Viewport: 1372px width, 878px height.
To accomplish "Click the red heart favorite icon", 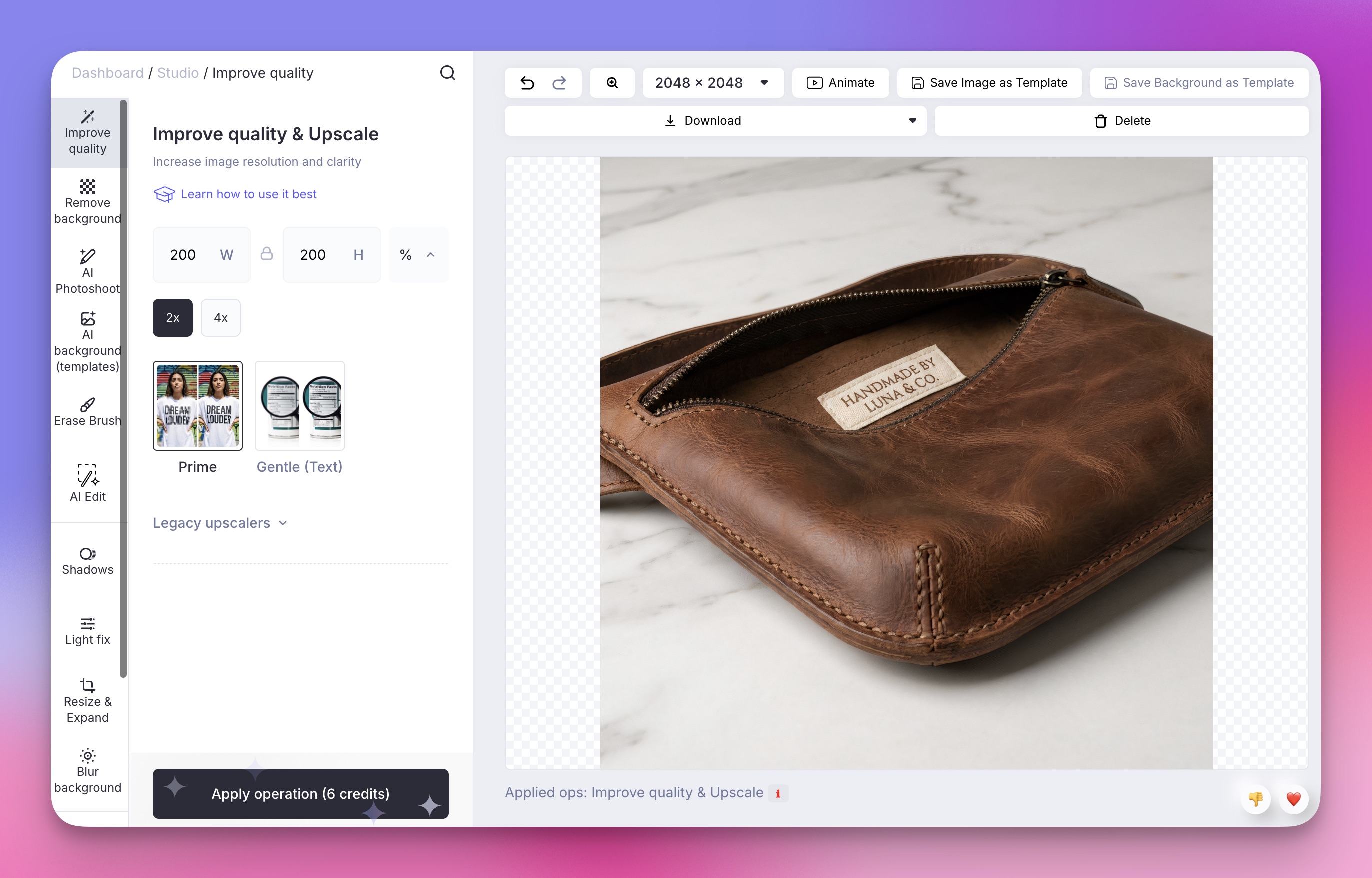I will tap(1293, 799).
